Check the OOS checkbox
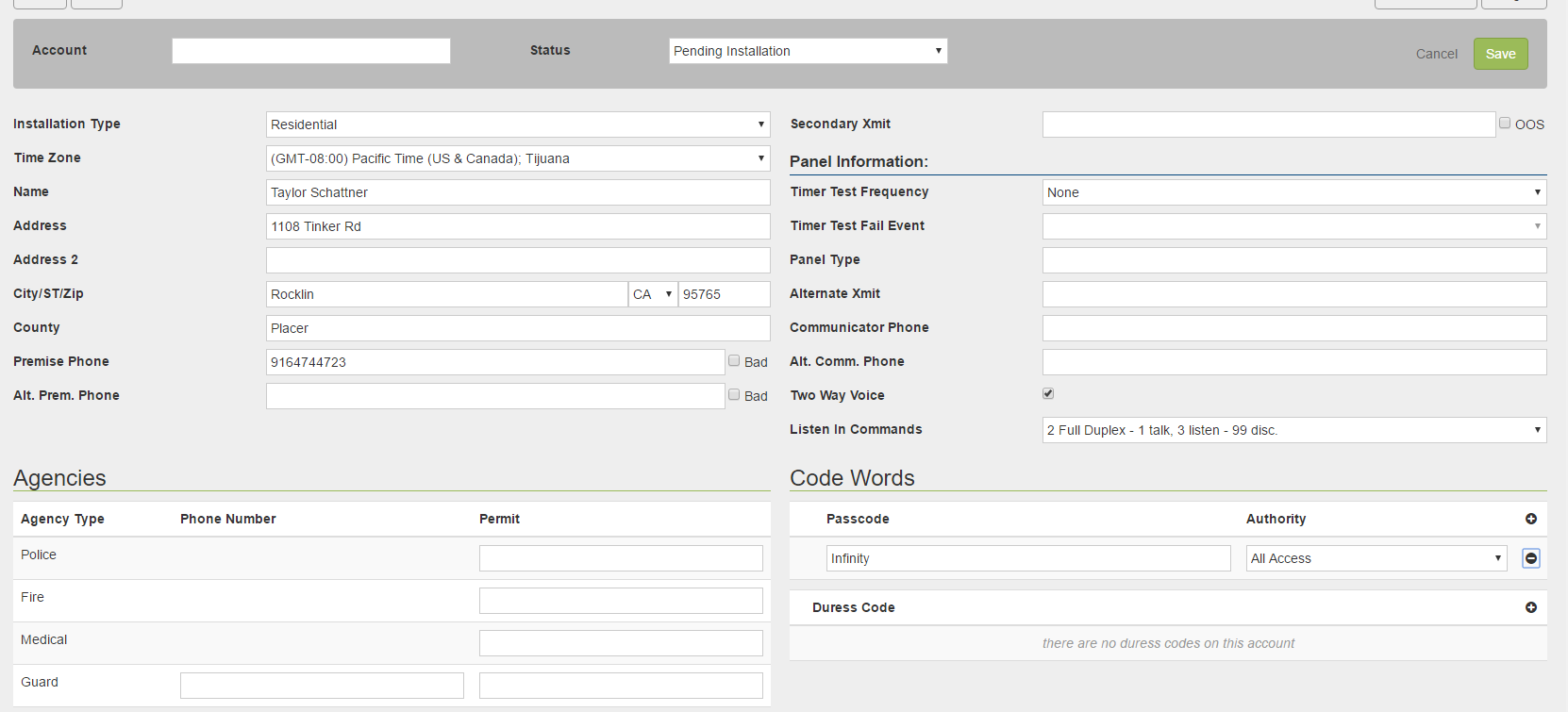The width and height of the screenshot is (1568, 712). [1505, 124]
